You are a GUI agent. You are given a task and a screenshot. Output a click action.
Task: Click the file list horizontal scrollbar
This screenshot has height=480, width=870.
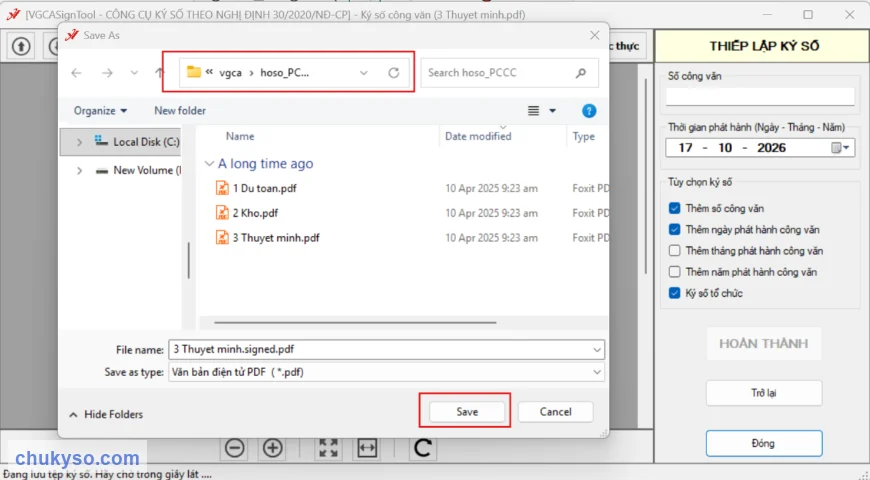355,322
